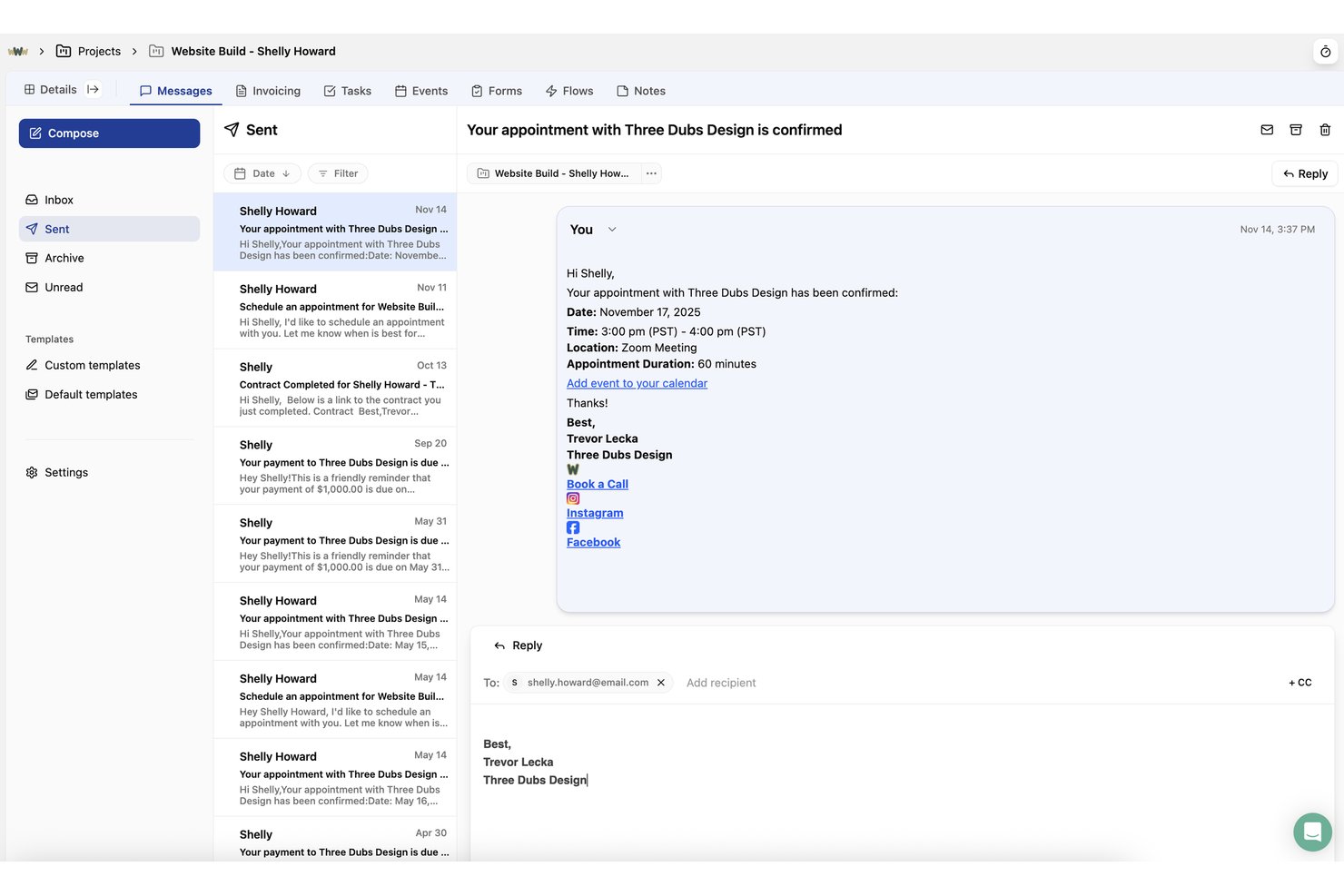Open the Website Build project tag

(554, 173)
